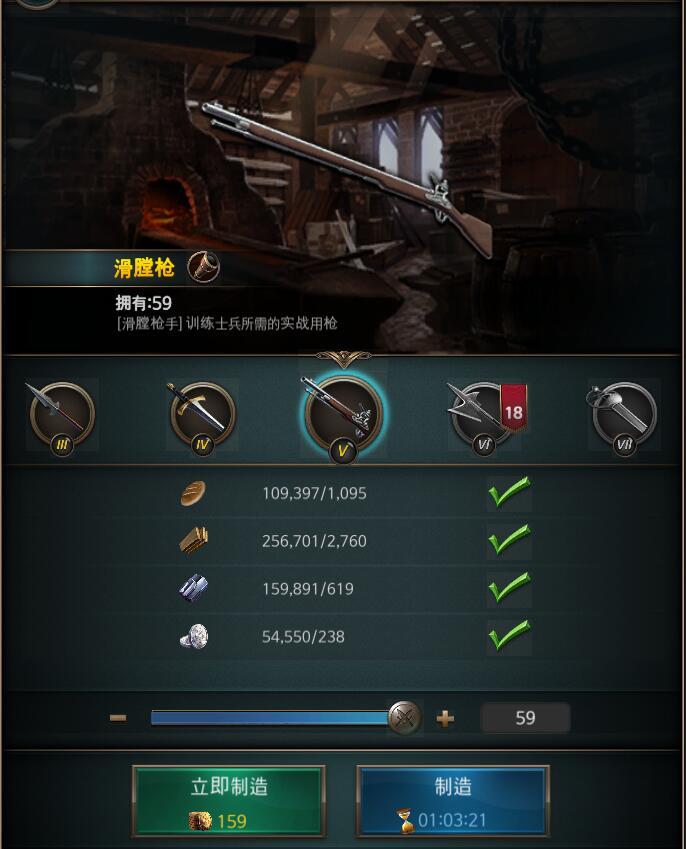Click the telescope icon beside 滑膛枪 title
The width and height of the screenshot is (686, 849).
tap(203, 267)
